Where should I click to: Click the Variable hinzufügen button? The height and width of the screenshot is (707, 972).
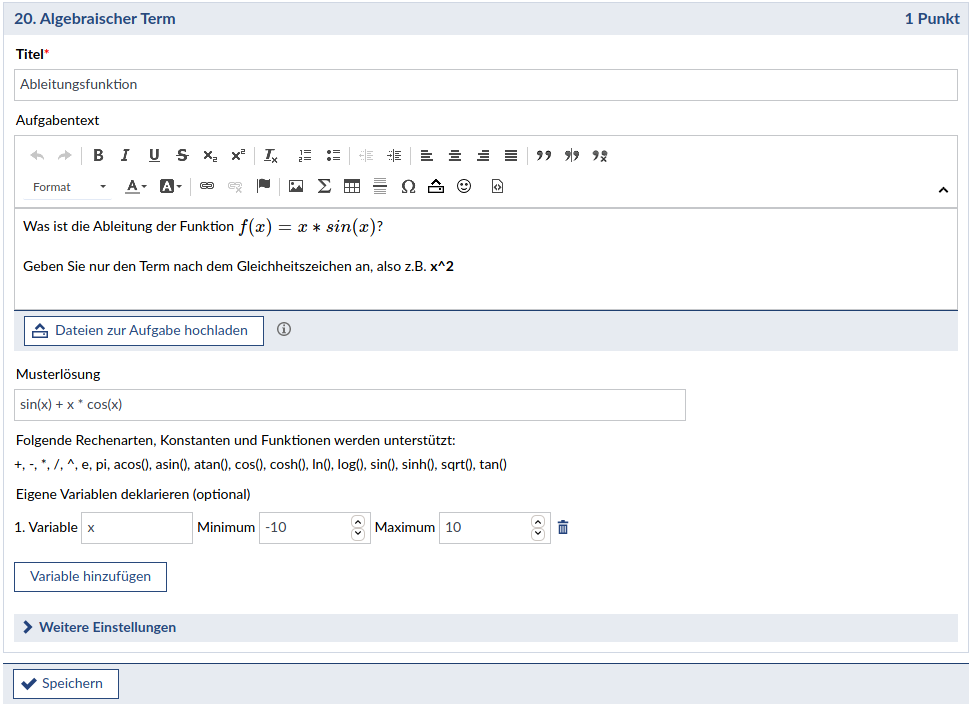pos(90,577)
